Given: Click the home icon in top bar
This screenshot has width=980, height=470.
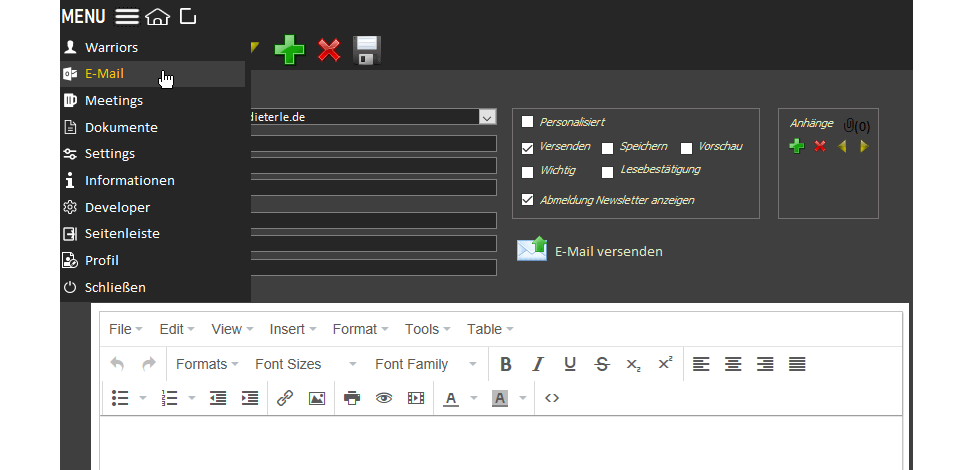Looking at the screenshot, I should 157,17.
